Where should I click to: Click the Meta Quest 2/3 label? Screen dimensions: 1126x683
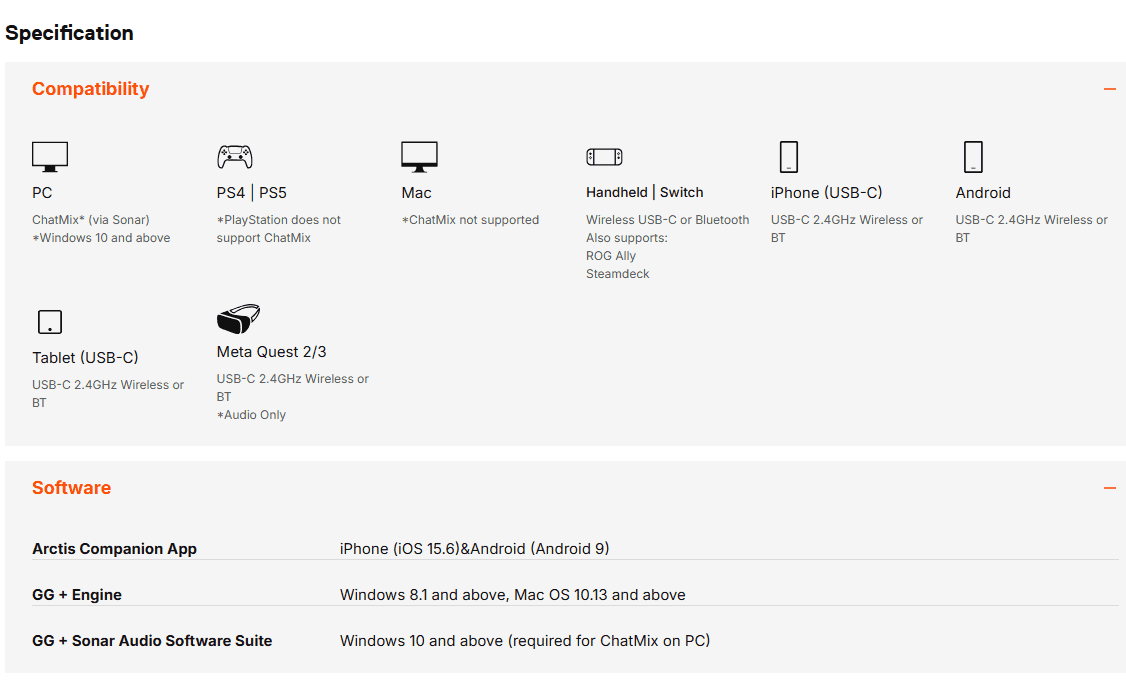pos(271,352)
